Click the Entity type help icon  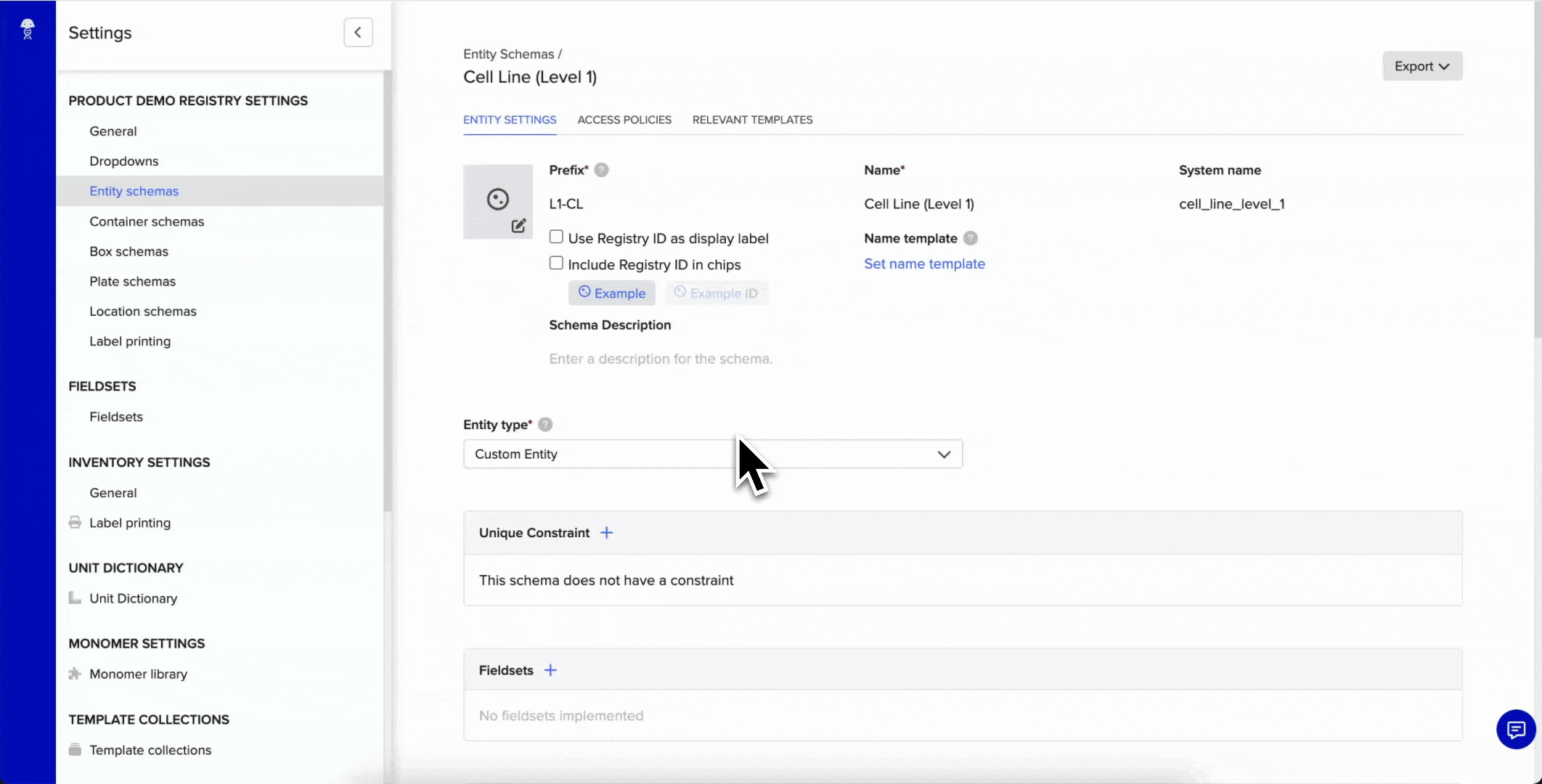[545, 425]
